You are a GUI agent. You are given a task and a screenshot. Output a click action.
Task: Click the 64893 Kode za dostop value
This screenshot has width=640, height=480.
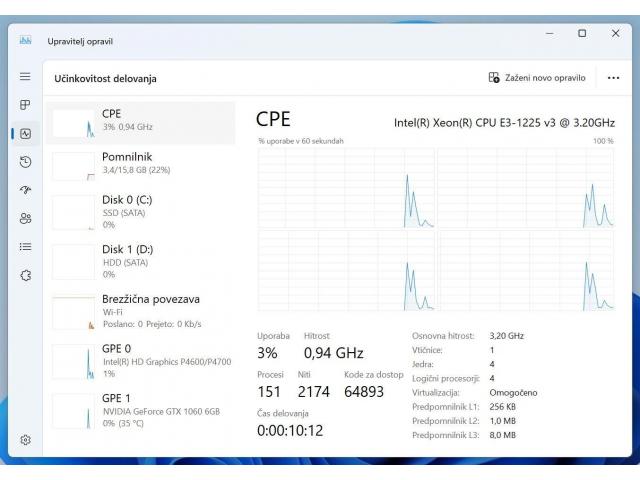tap(364, 391)
